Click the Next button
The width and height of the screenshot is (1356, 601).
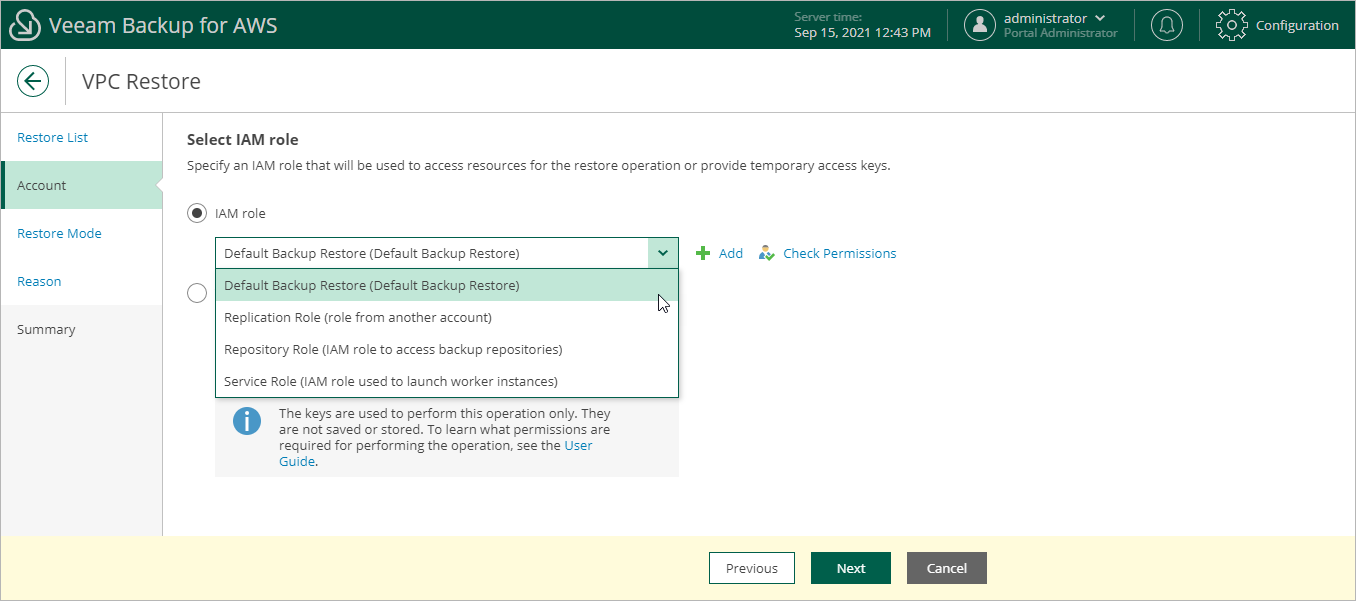(850, 568)
